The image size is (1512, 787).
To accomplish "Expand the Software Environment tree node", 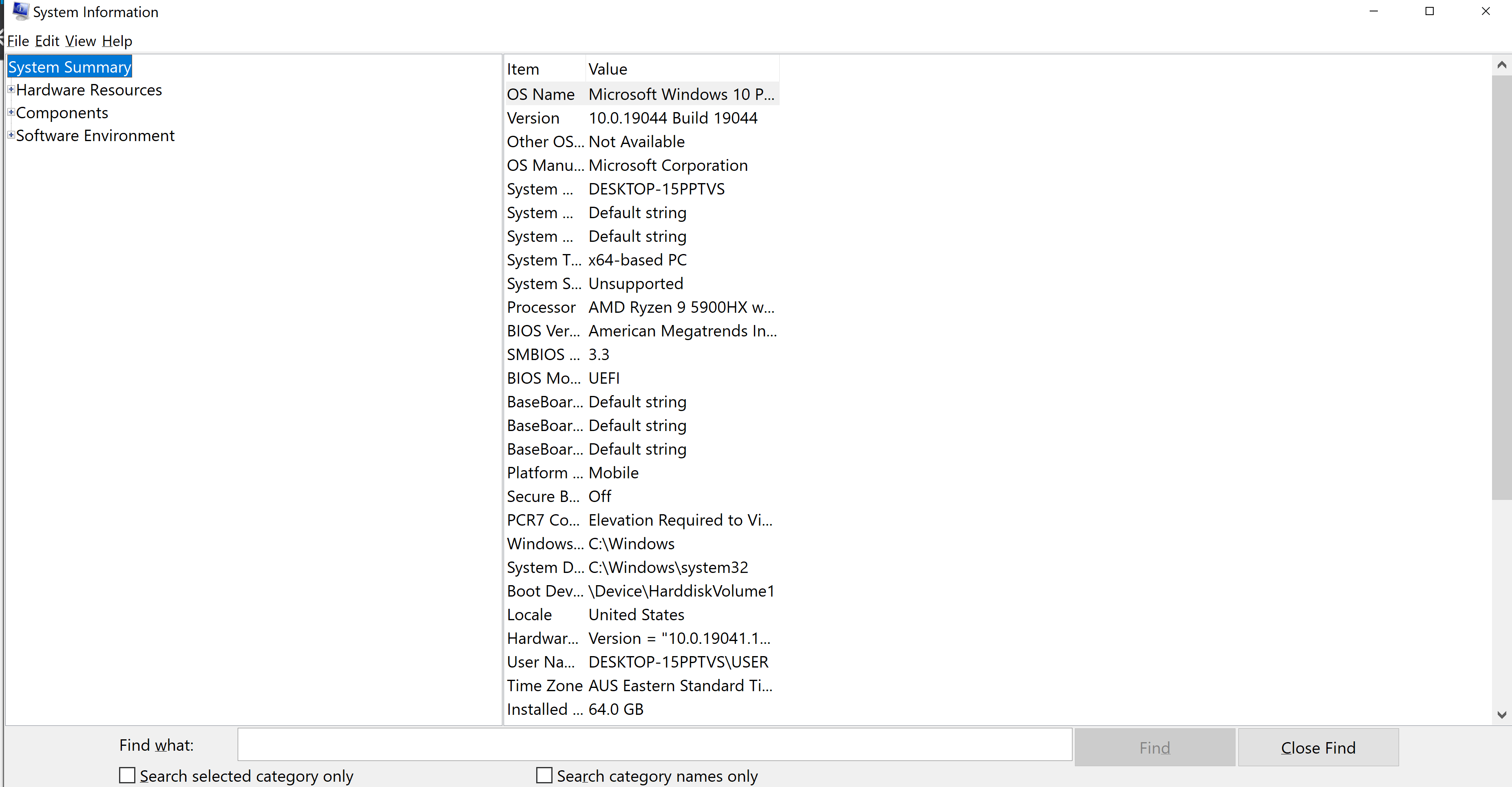I will click(x=11, y=135).
